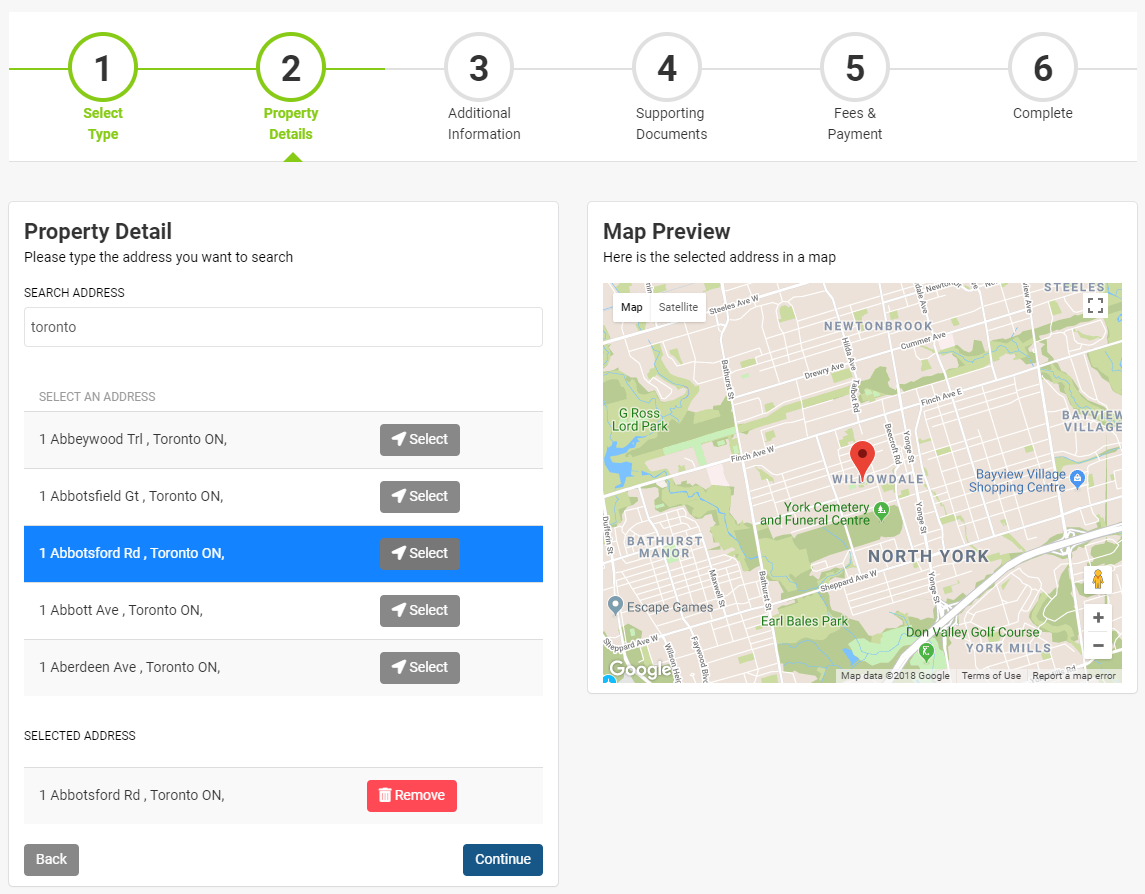This screenshot has width=1145, height=894.
Task: Open the Terms of Use link
Action: 991,675
